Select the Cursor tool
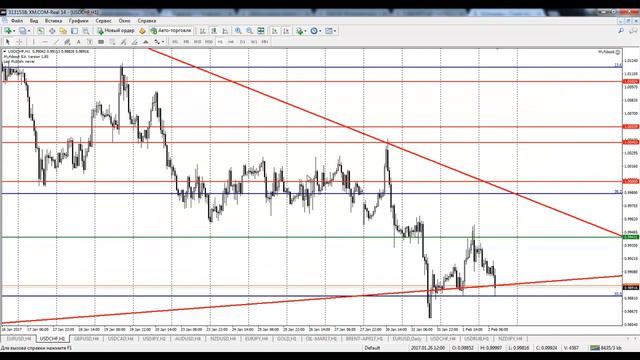The image size is (640, 360). [7, 42]
